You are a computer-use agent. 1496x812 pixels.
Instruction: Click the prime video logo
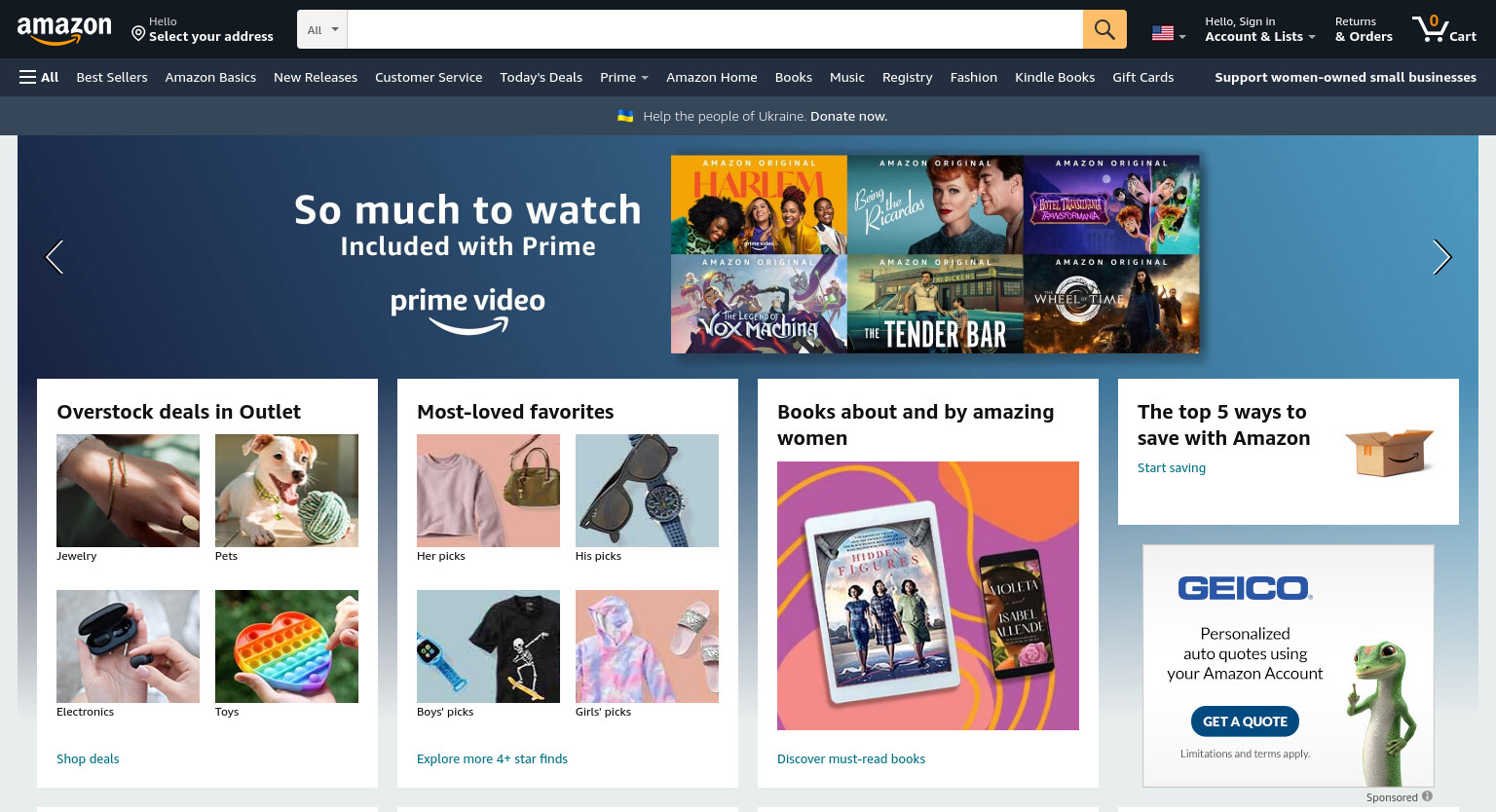[467, 311]
